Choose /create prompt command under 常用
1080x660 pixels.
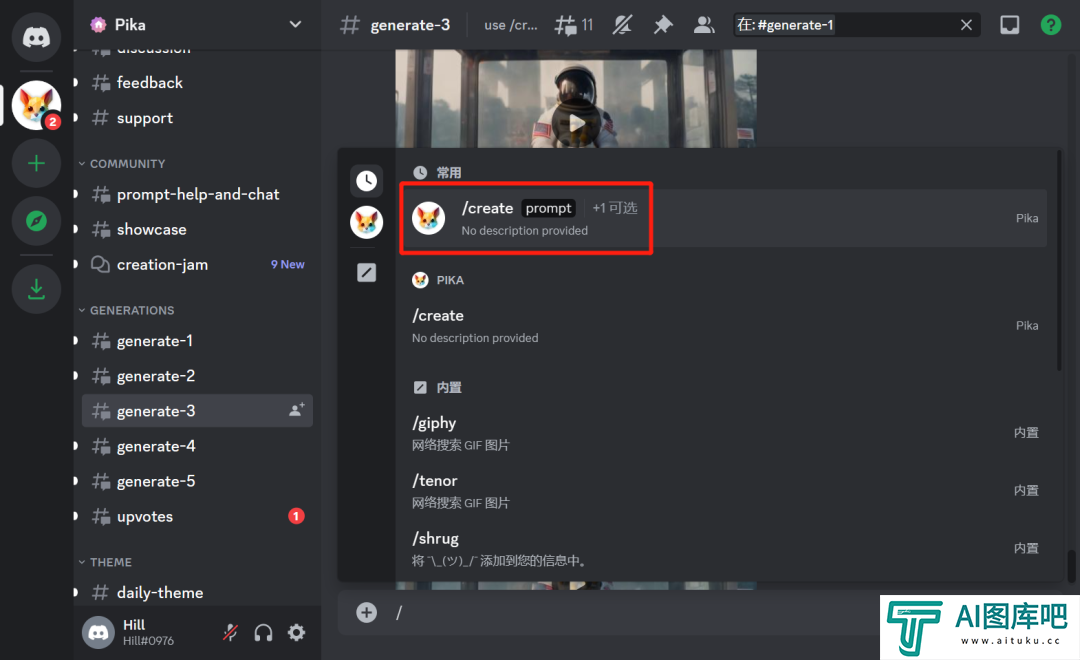[x=725, y=218]
